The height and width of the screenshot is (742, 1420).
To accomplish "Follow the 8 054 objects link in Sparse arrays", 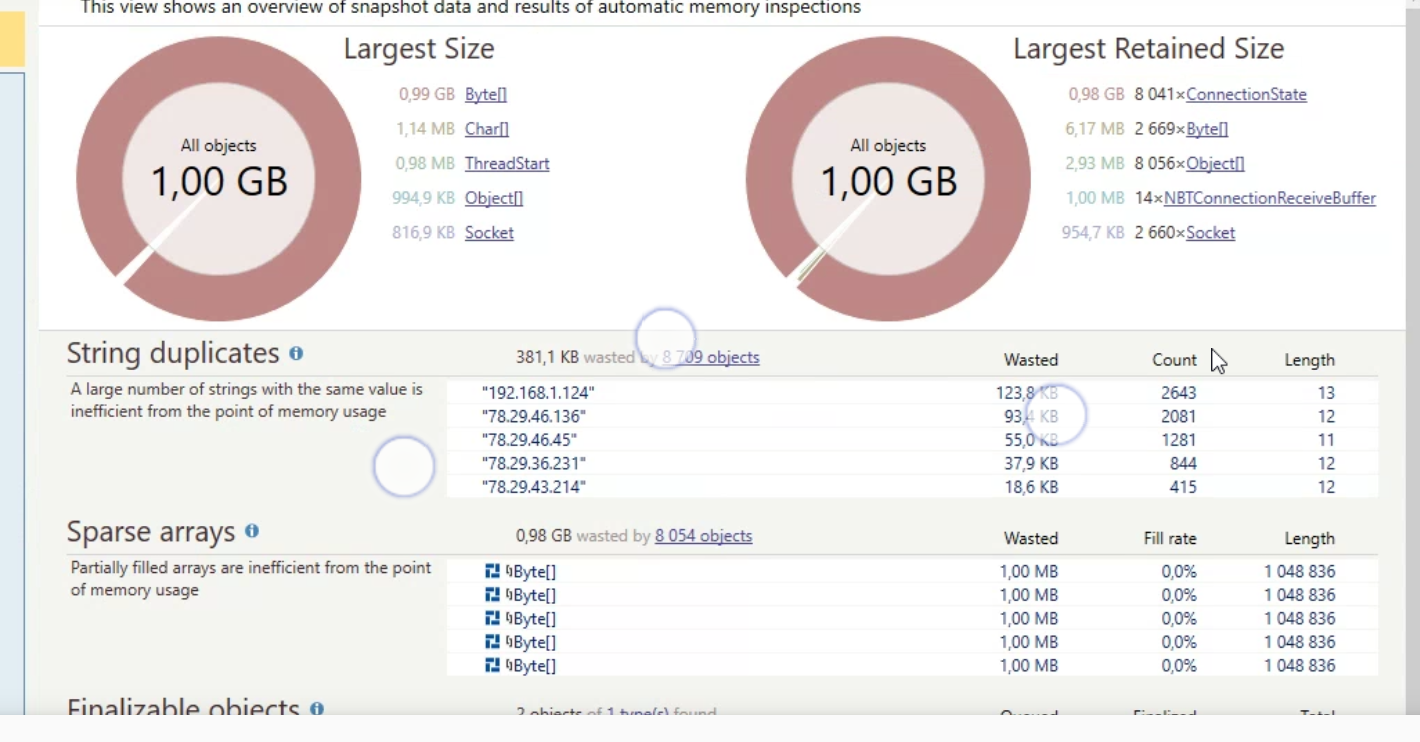I will 703,536.
